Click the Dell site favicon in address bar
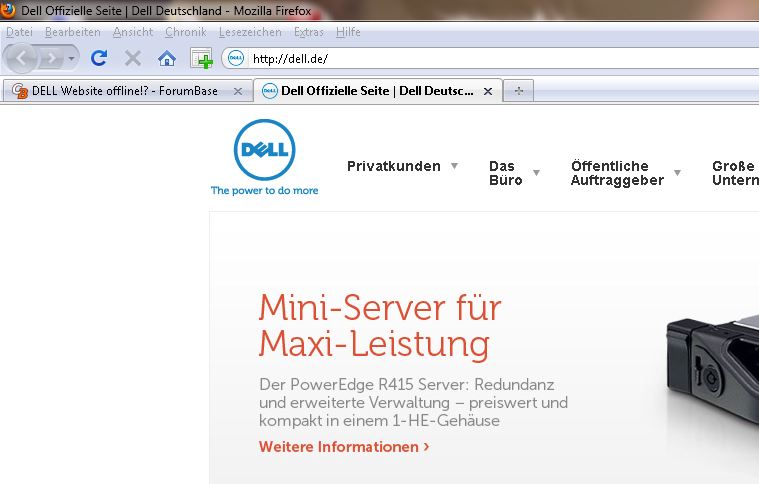759x484 pixels. (x=236, y=59)
